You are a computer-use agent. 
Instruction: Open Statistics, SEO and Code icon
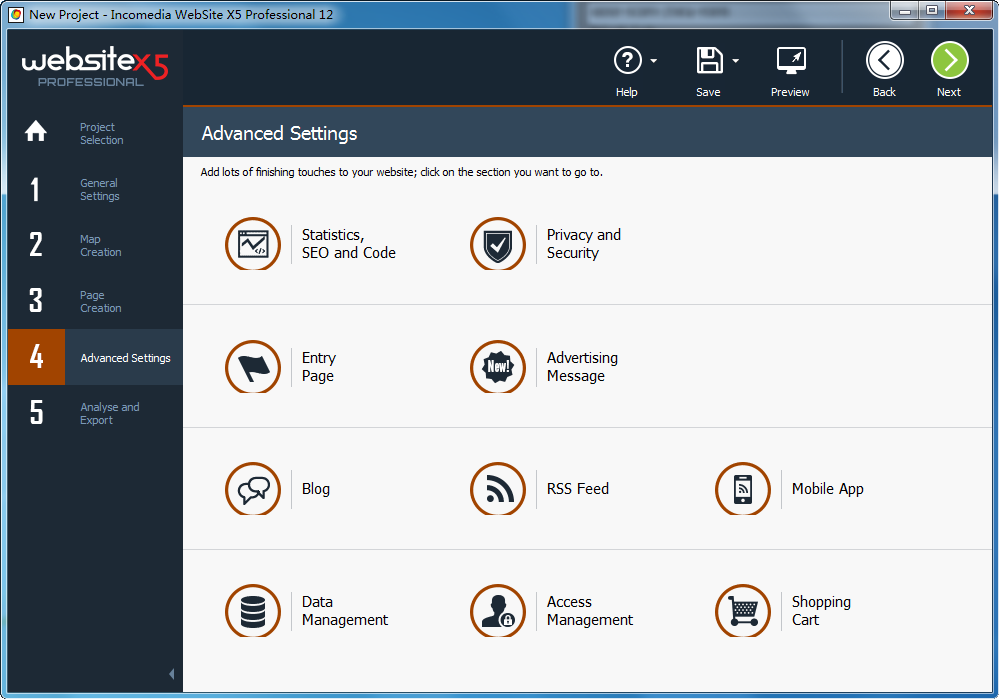coord(253,244)
